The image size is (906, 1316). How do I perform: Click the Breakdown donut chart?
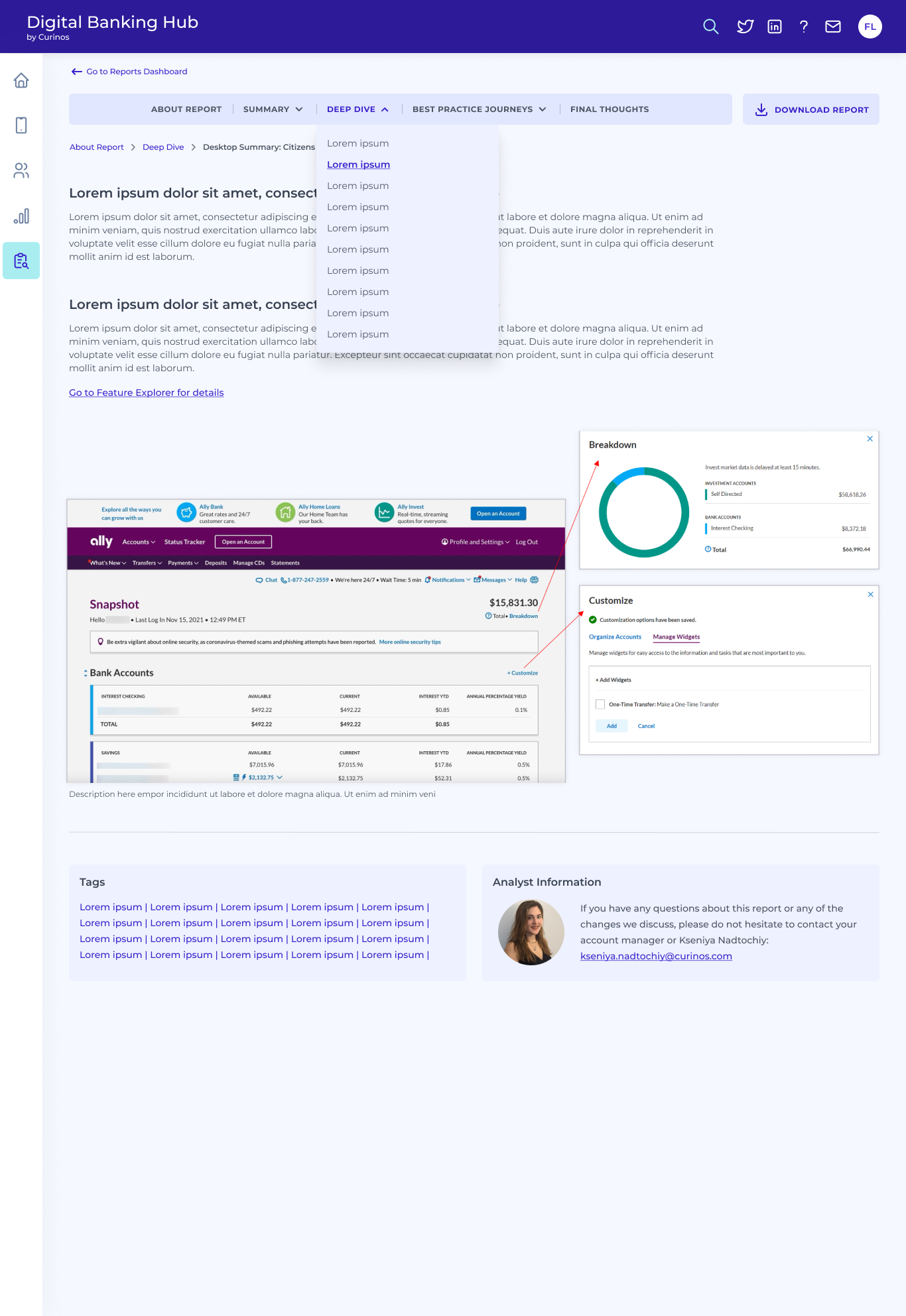644,512
